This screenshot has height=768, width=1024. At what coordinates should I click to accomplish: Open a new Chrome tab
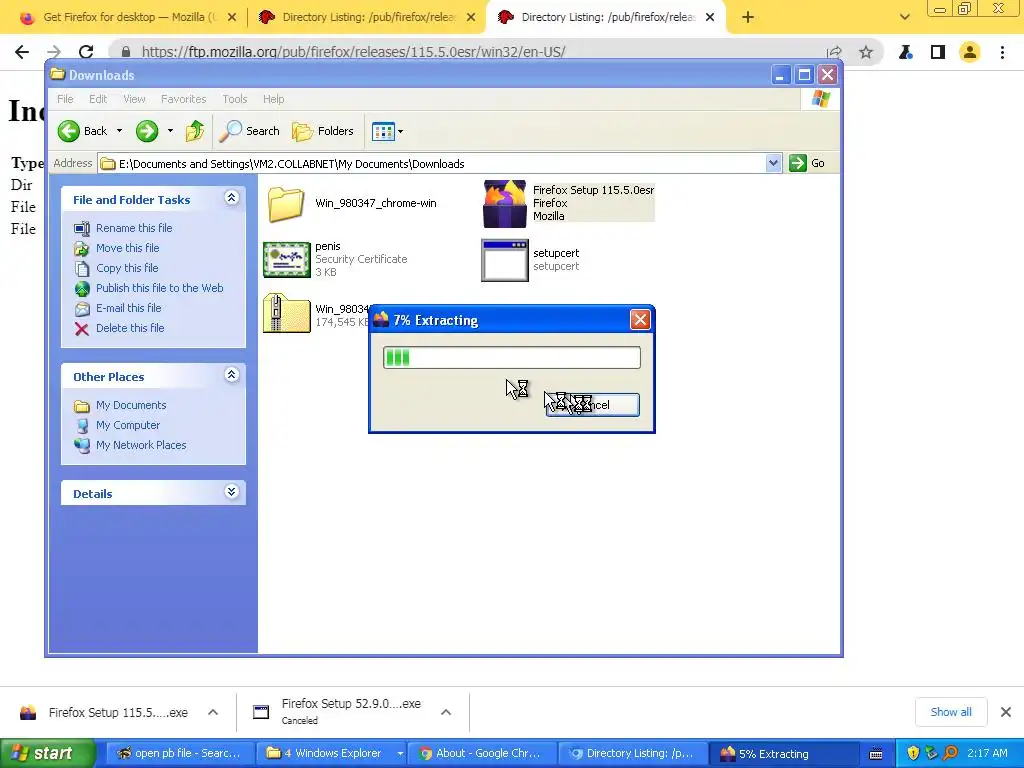coord(748,18)
